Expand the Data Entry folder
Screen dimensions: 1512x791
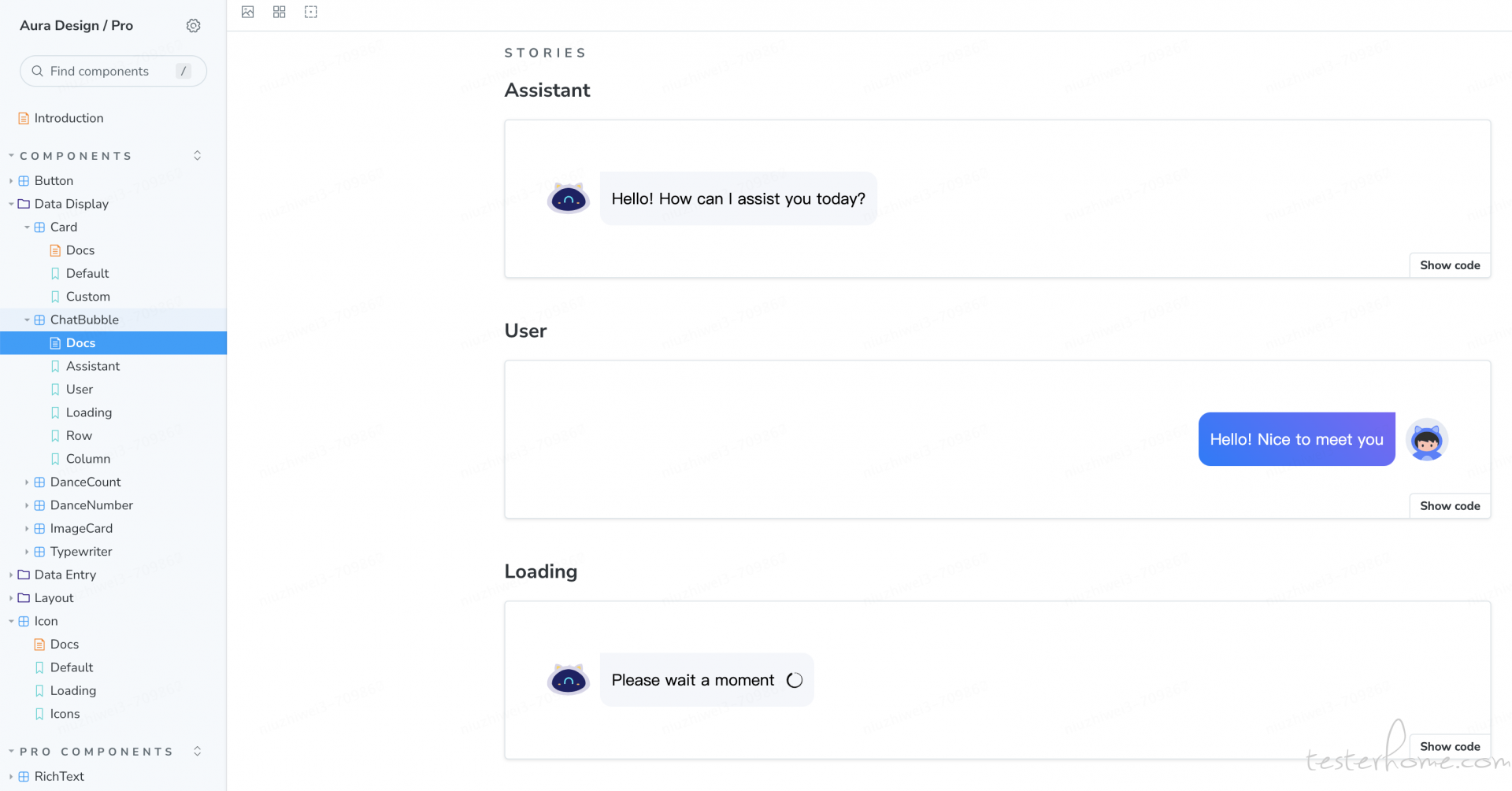(x=9, y=575)
